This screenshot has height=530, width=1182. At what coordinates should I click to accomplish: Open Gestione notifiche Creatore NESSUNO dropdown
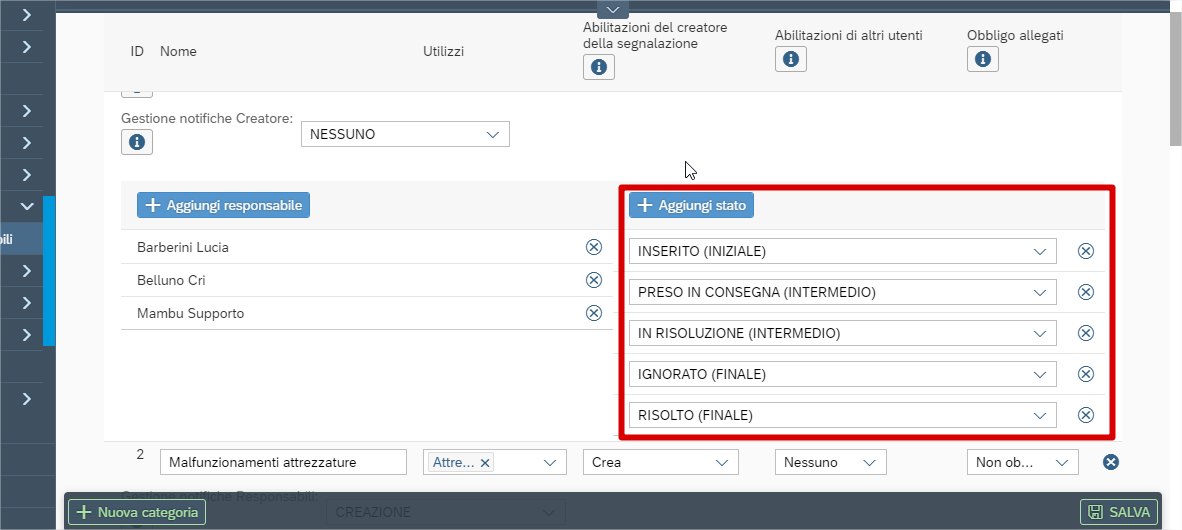click(405, 134)
